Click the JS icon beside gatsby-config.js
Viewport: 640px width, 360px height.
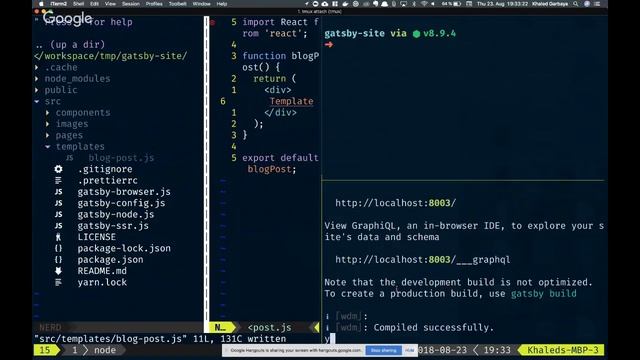click(x=58, y=203)
